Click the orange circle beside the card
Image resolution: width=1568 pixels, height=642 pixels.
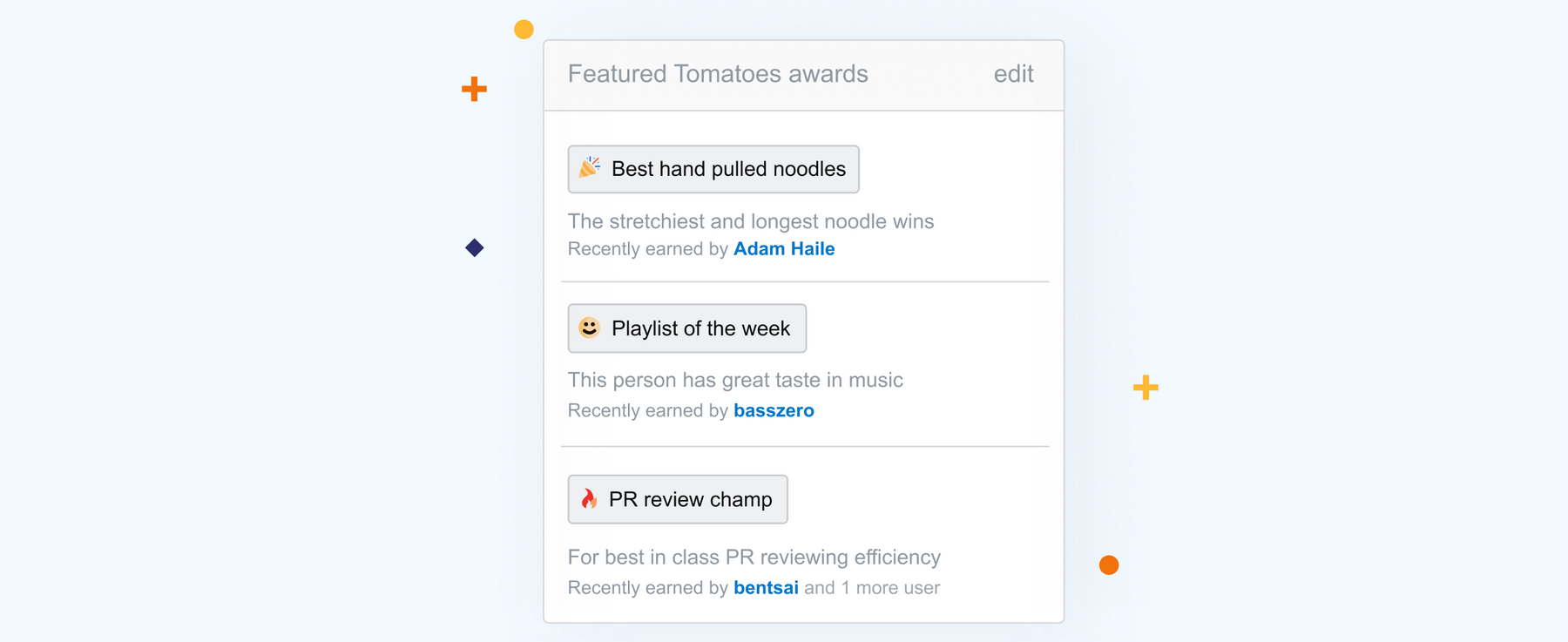click(1109, 565)
